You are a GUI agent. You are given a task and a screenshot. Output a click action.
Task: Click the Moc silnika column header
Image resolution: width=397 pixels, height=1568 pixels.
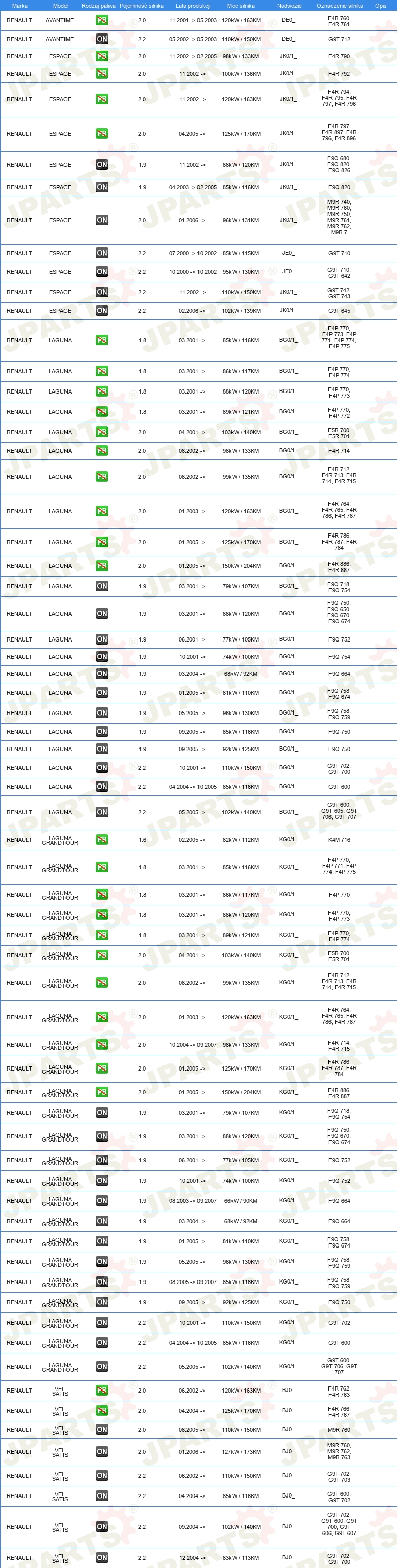point(241,6)
